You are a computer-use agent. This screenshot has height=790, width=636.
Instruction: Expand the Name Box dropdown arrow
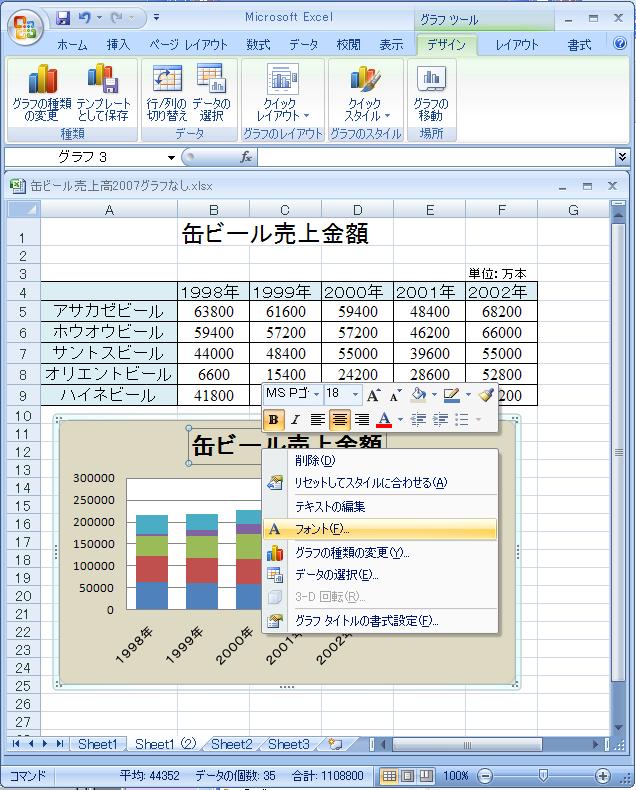(x=171, y=158)
